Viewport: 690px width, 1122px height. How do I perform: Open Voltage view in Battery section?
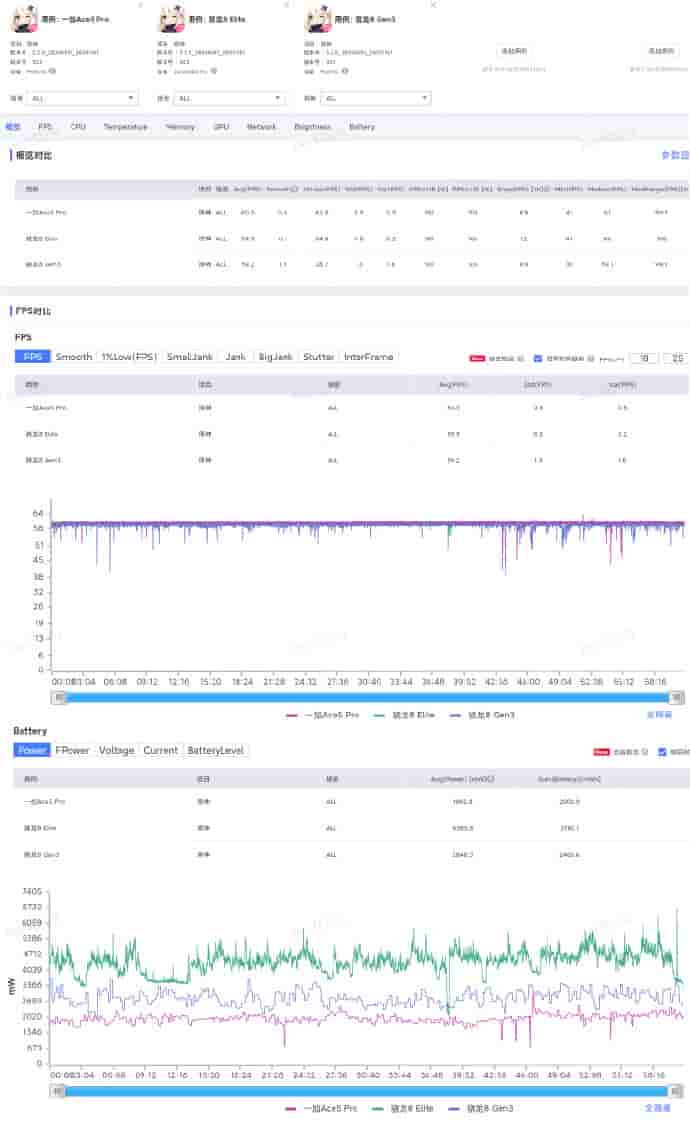coord(116,750)
